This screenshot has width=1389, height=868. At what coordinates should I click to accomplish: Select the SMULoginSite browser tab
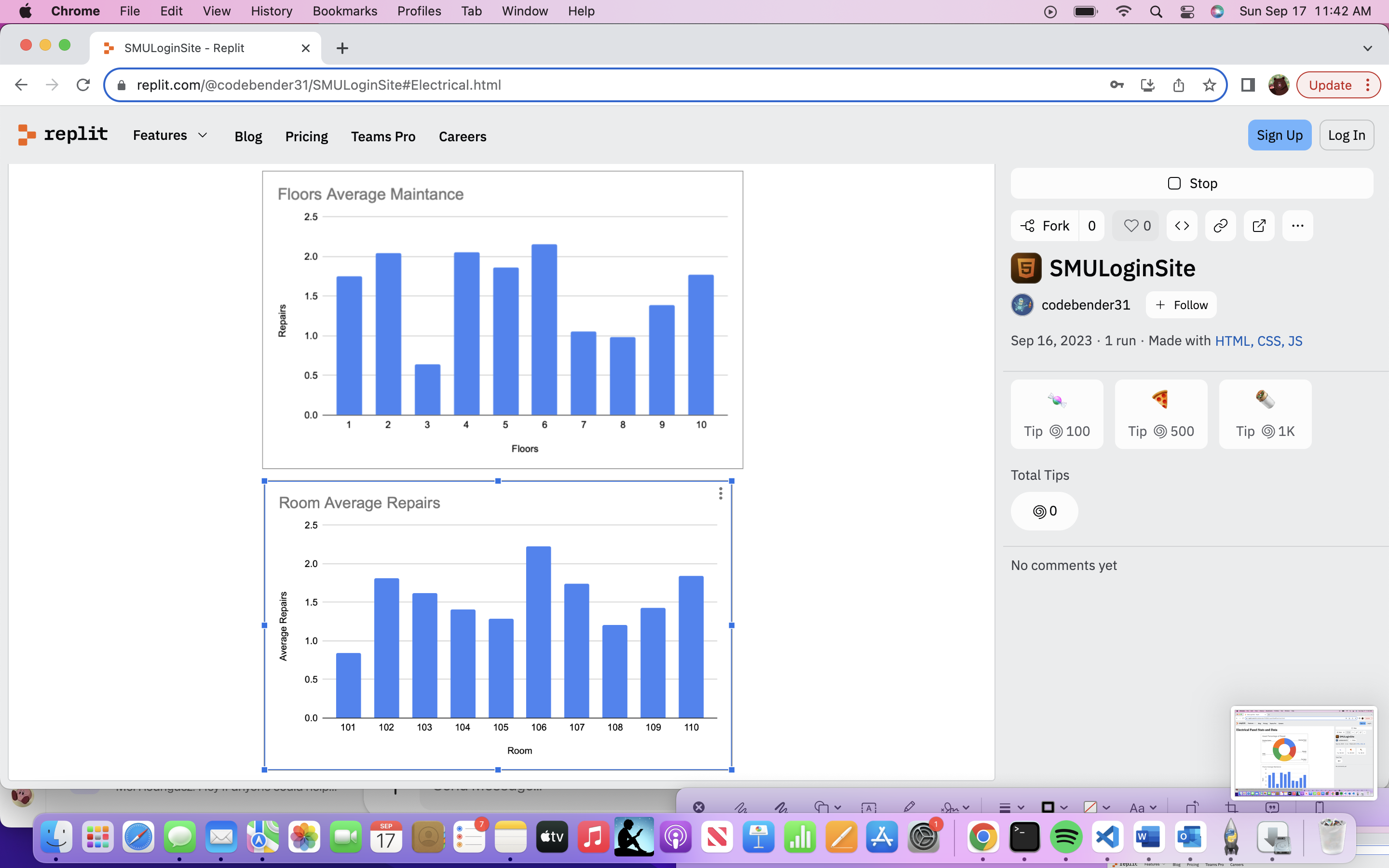[195, 48]
